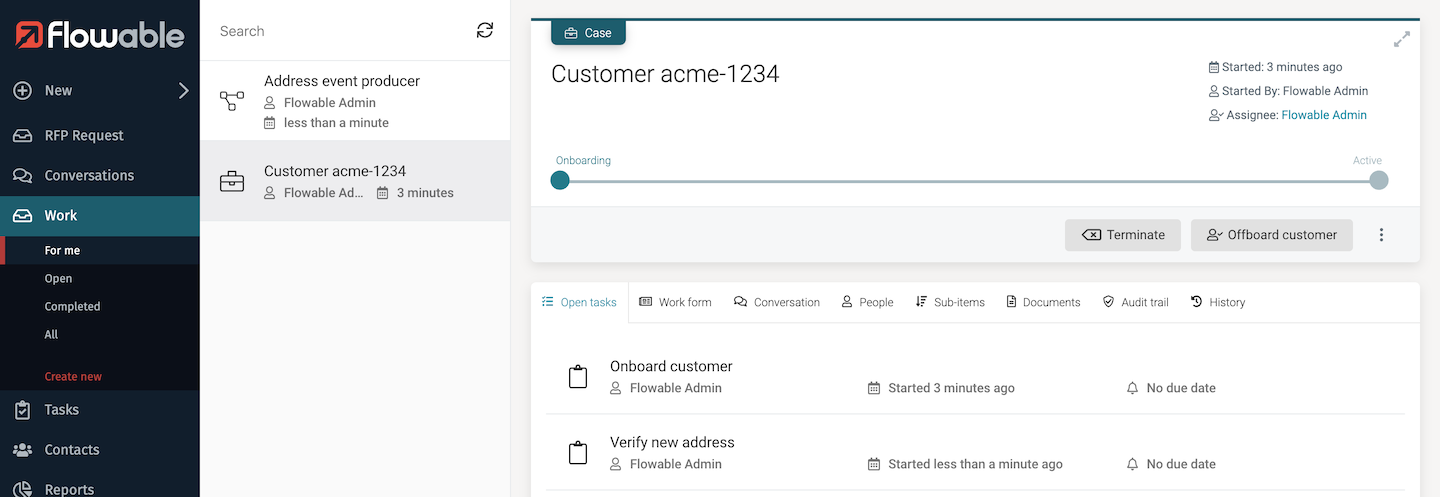The height and width of the screenshot is (497, 1440).
Task: Click the clipboard icon for Onboard customer
Action: [578, 377]
